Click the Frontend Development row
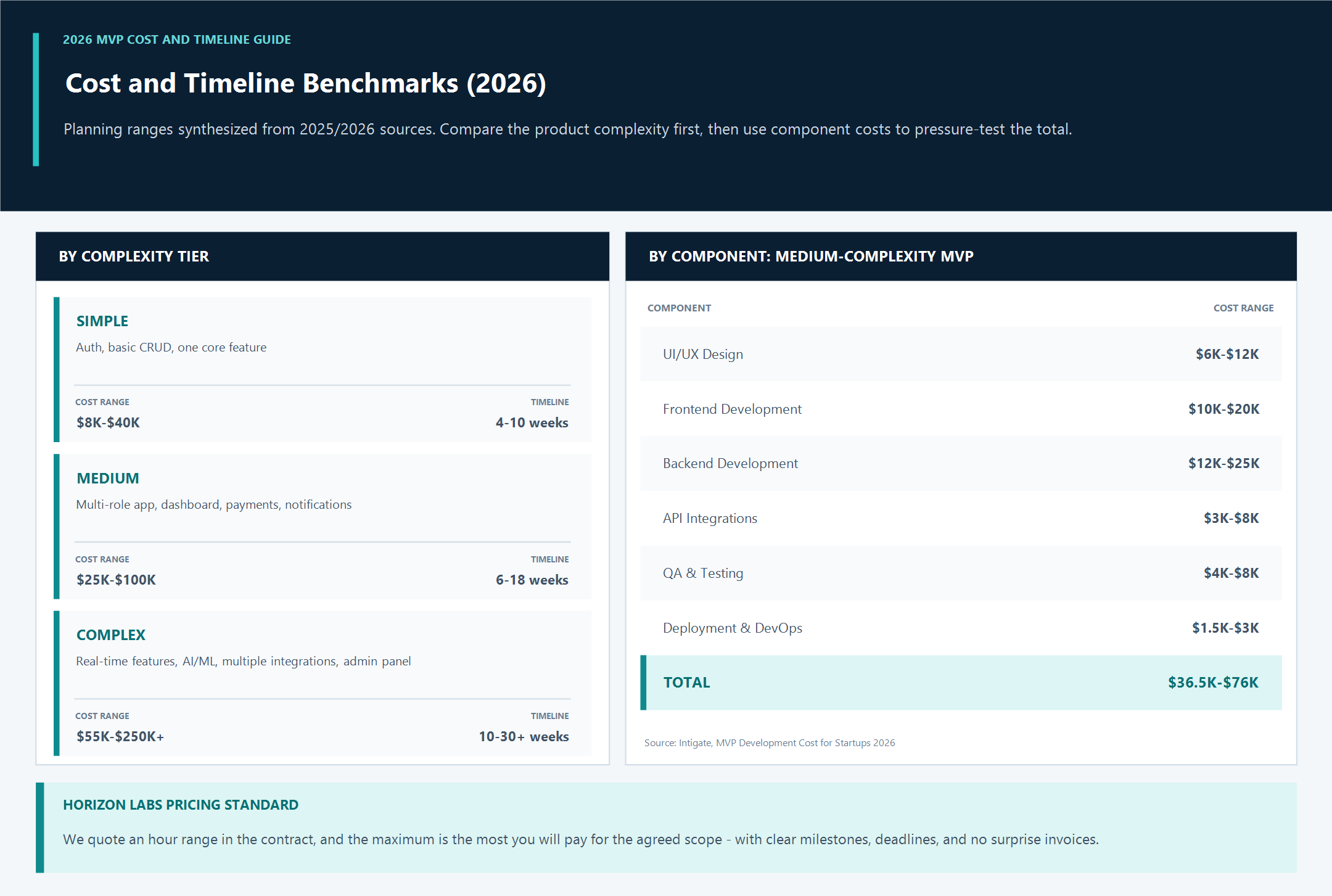This screenshot has width=1332, height=896. click(x=961, y=409)
